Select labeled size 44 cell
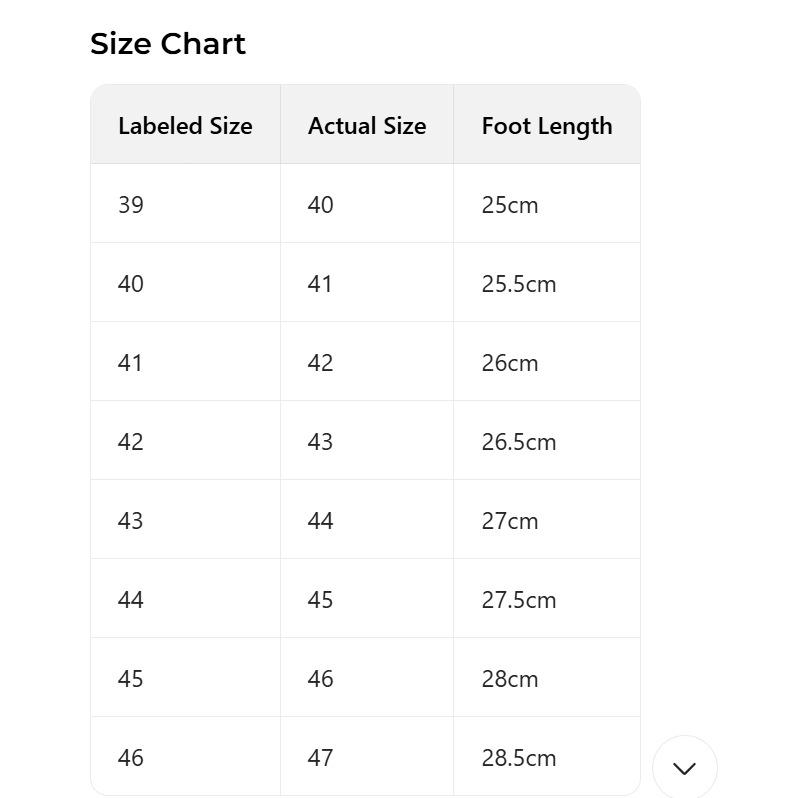798x798 pixels. point(131,600)
